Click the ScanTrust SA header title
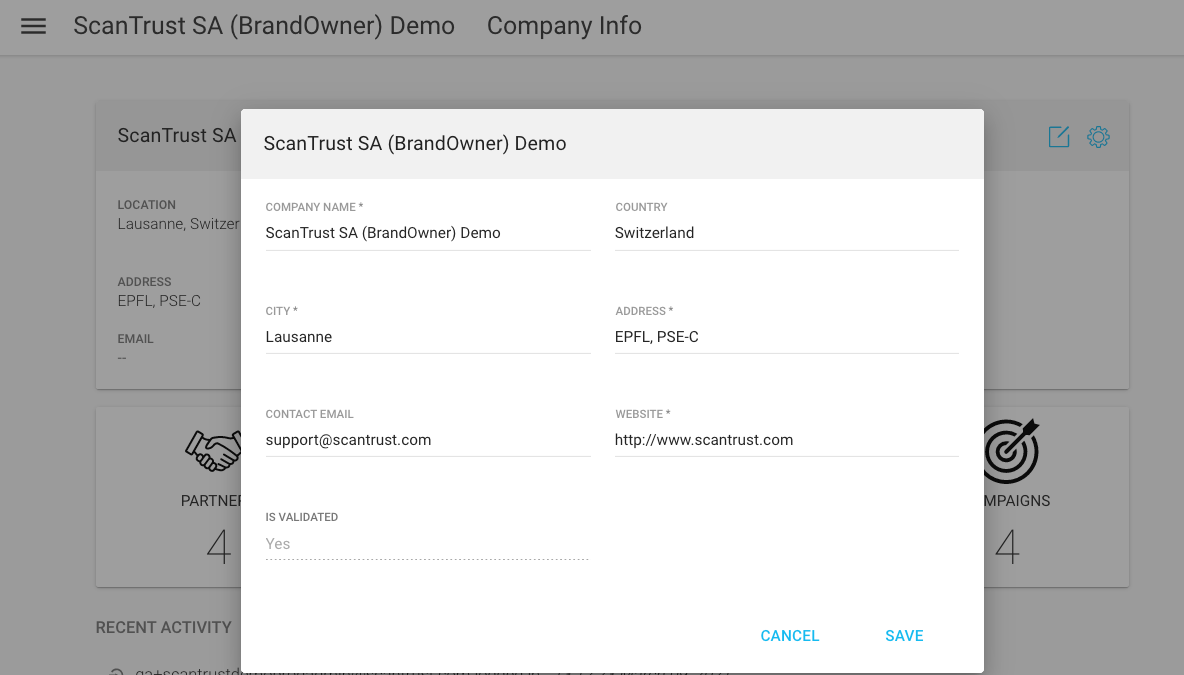 coord(264,26)
